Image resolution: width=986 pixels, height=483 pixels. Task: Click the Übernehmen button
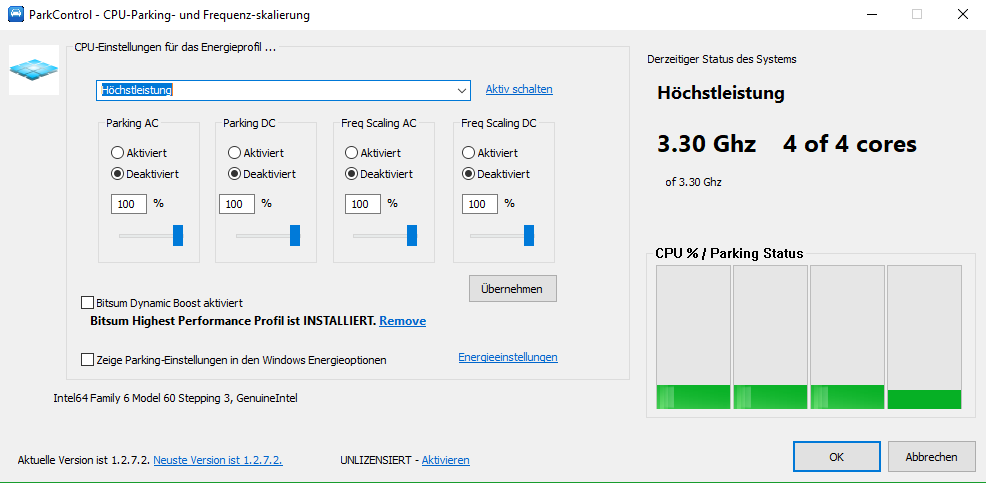512,289
